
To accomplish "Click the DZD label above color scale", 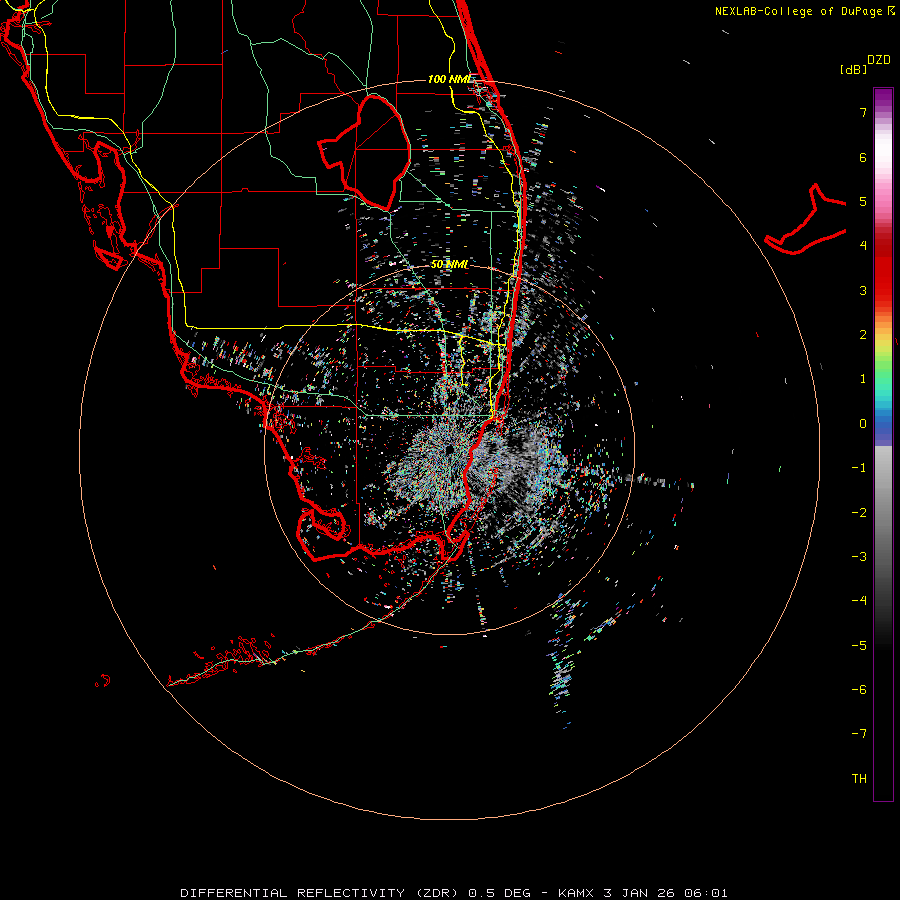I will tap(879, 60).
